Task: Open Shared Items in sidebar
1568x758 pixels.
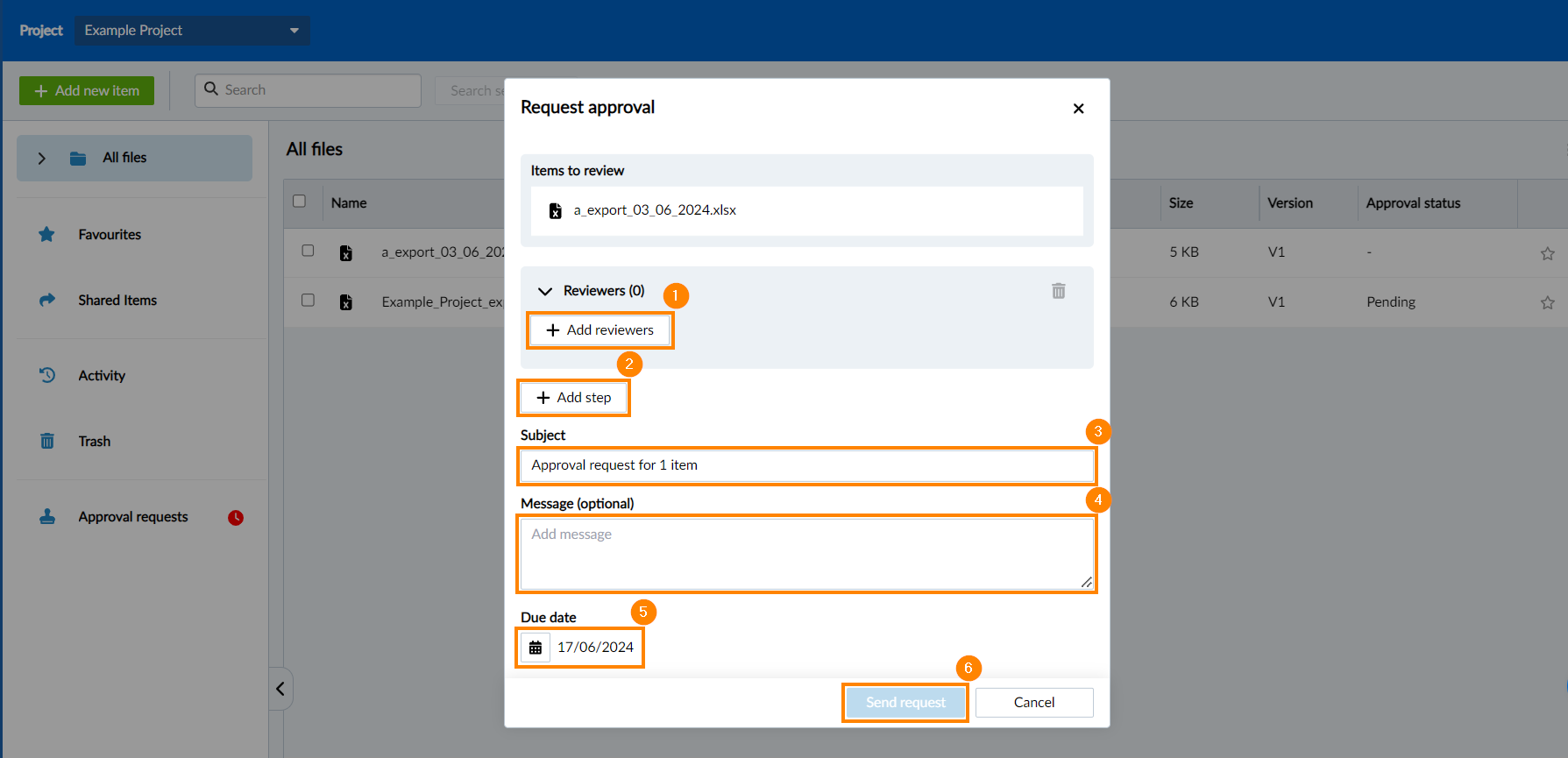Action: click(117, 300)
